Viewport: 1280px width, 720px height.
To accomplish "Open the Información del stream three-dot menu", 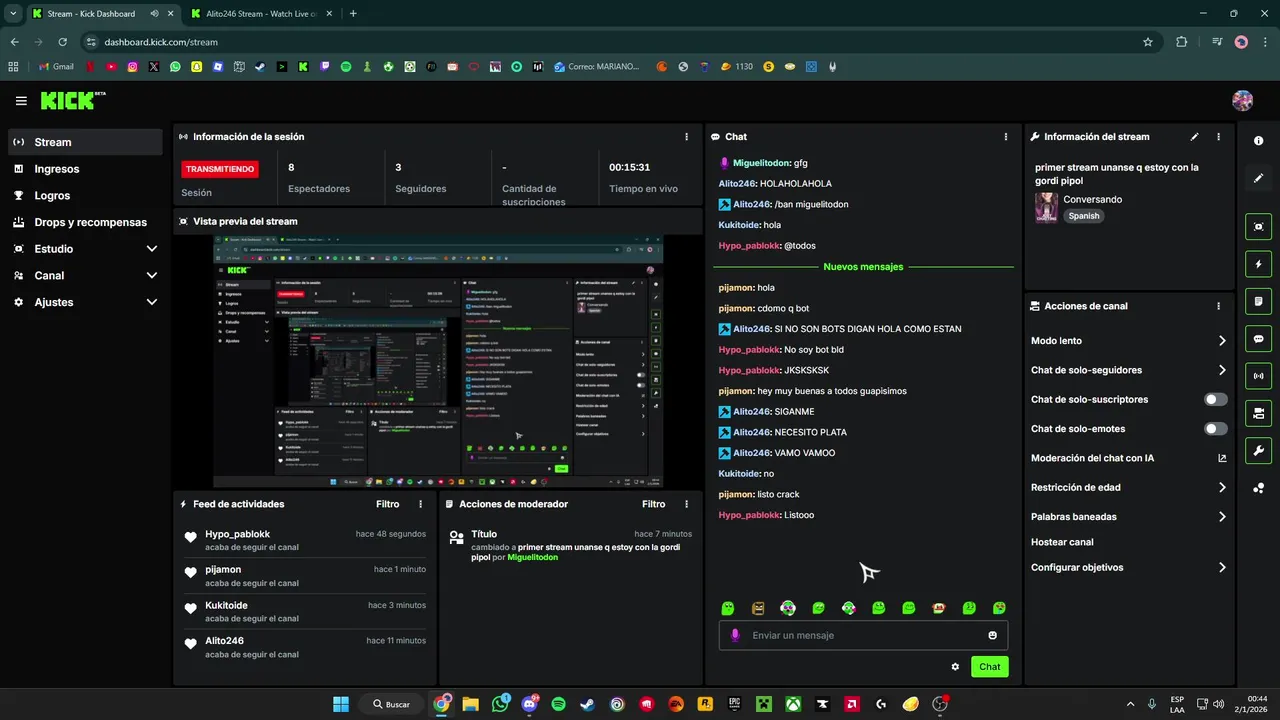I will coord(1218,137).
